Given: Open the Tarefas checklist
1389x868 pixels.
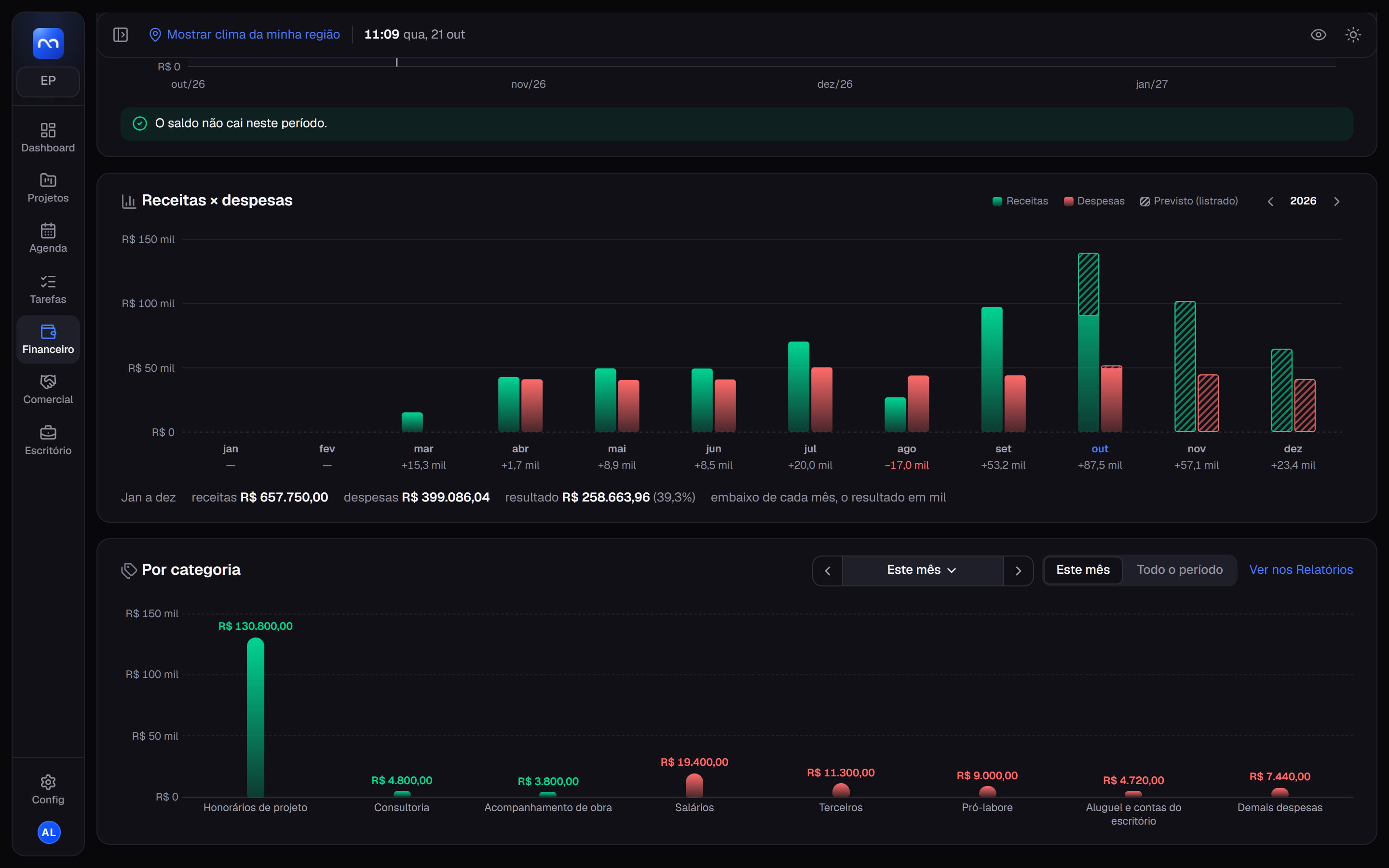Looking at the screenshot, I should pyautogui.click(x=48, y=289).
